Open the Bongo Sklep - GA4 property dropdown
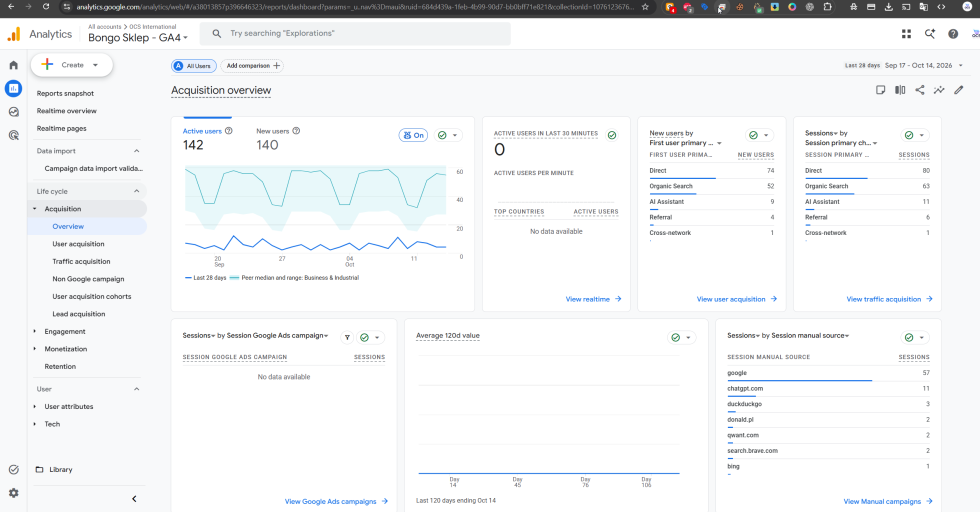The width and height of the screenshot is (980, 512). (138, 38)
